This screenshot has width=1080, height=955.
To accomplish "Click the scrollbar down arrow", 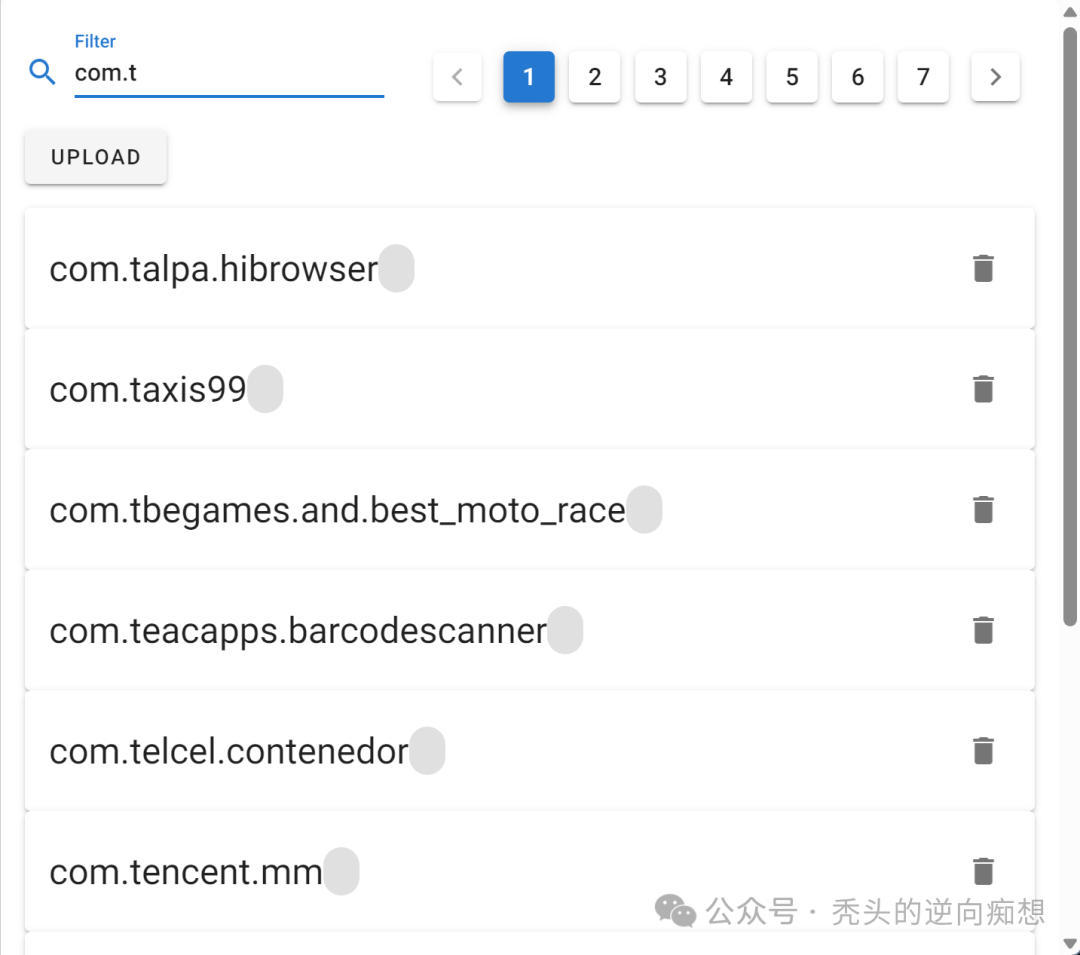I will pos(1070,943).
